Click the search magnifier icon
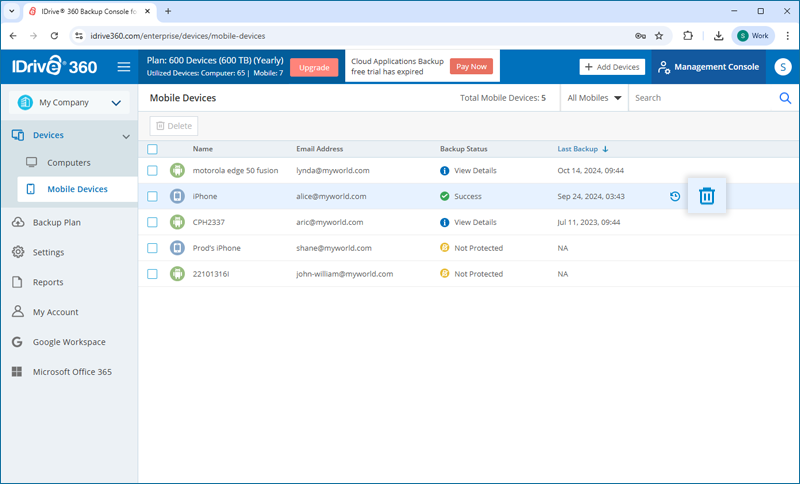800x484 pixels. click(785, 98)
